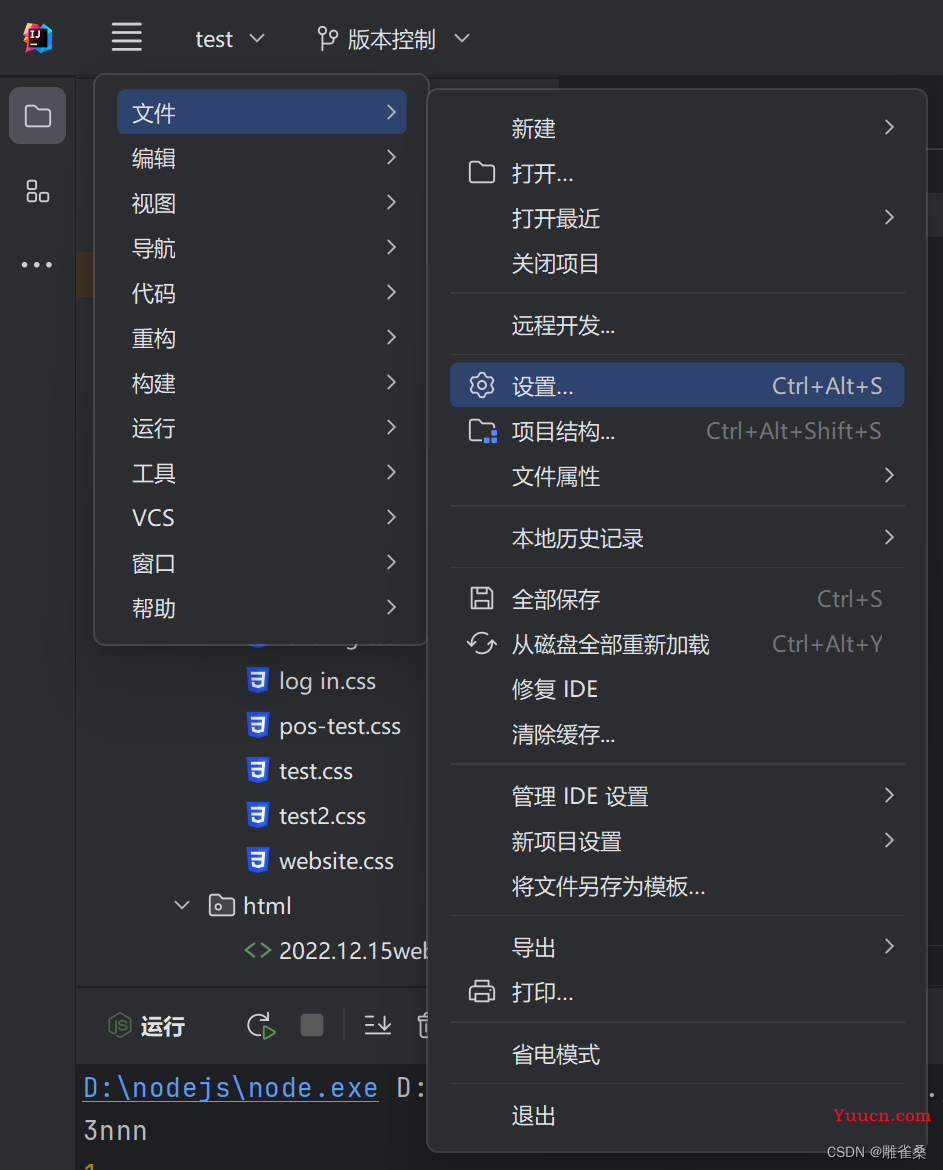The image size is (943, 1170).
Task: Click the CSS icon of pos-test.css
Action: click(x=257, y=725)
